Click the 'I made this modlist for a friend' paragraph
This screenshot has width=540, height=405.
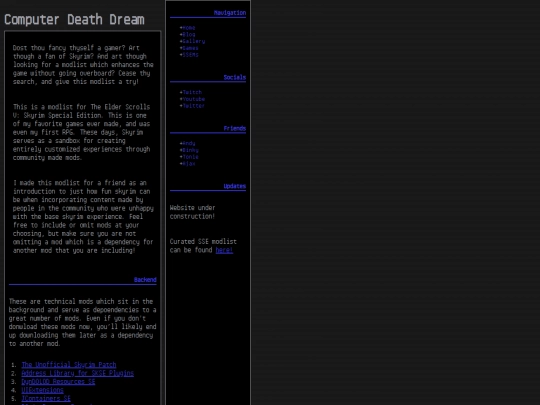point(83,217)
